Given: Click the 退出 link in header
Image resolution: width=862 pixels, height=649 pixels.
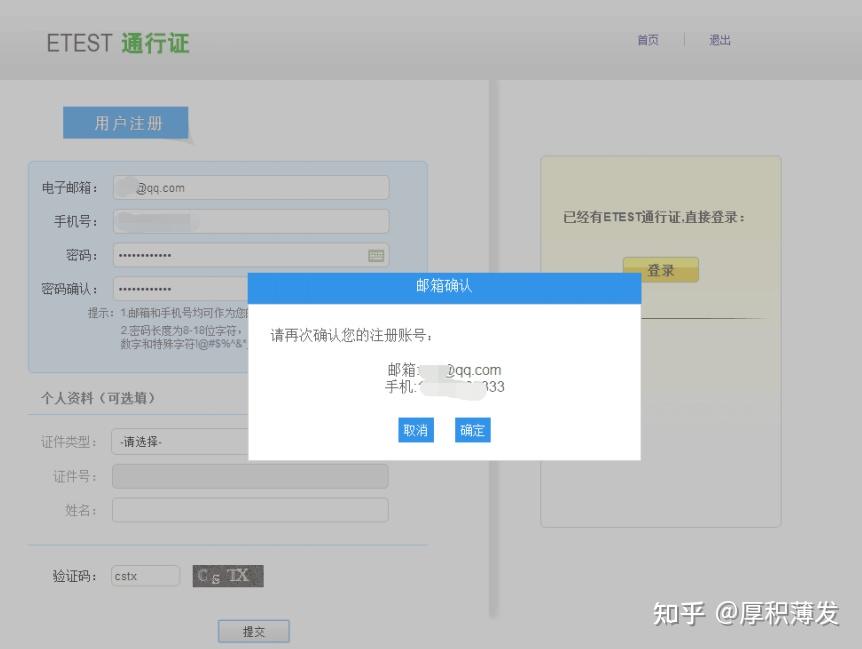Looking at the screenshot, I should tap(720, 40).
